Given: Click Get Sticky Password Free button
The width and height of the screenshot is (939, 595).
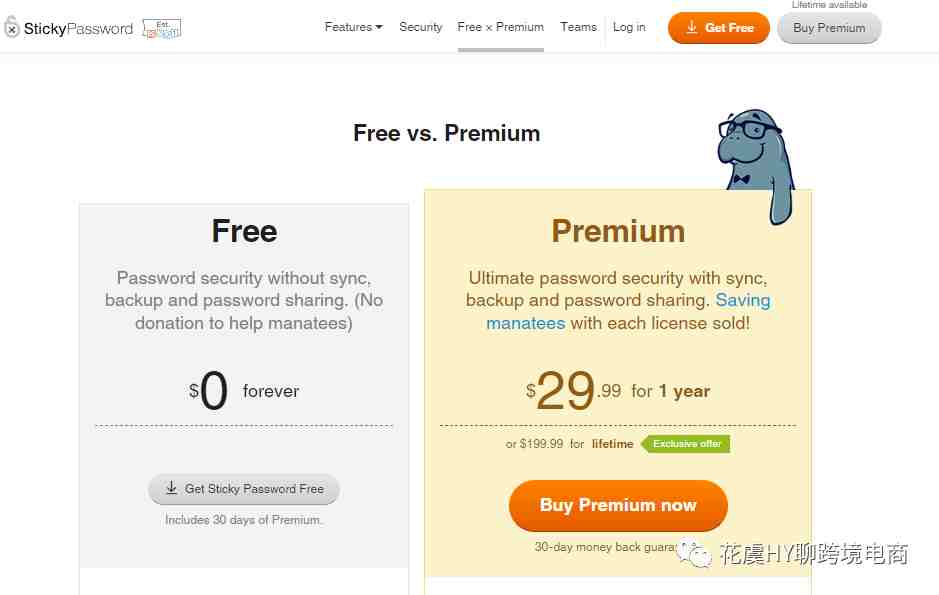Looking at the screenshot, I should [x=244, y=489].
